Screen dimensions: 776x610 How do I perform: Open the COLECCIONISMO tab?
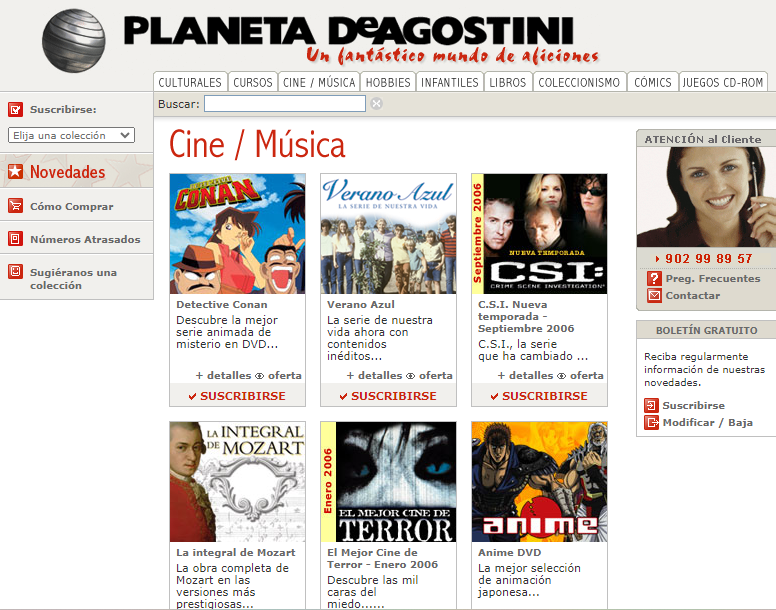(x=579, y=82)
